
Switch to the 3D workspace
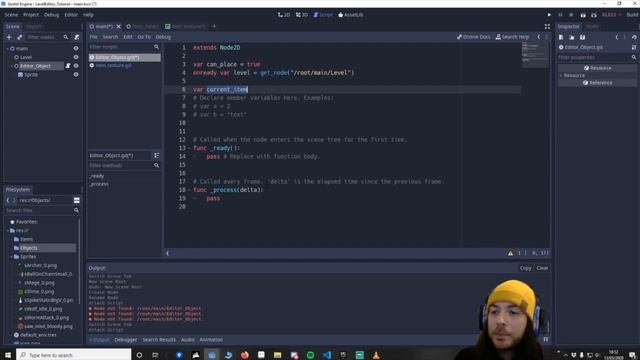[302, 15]
